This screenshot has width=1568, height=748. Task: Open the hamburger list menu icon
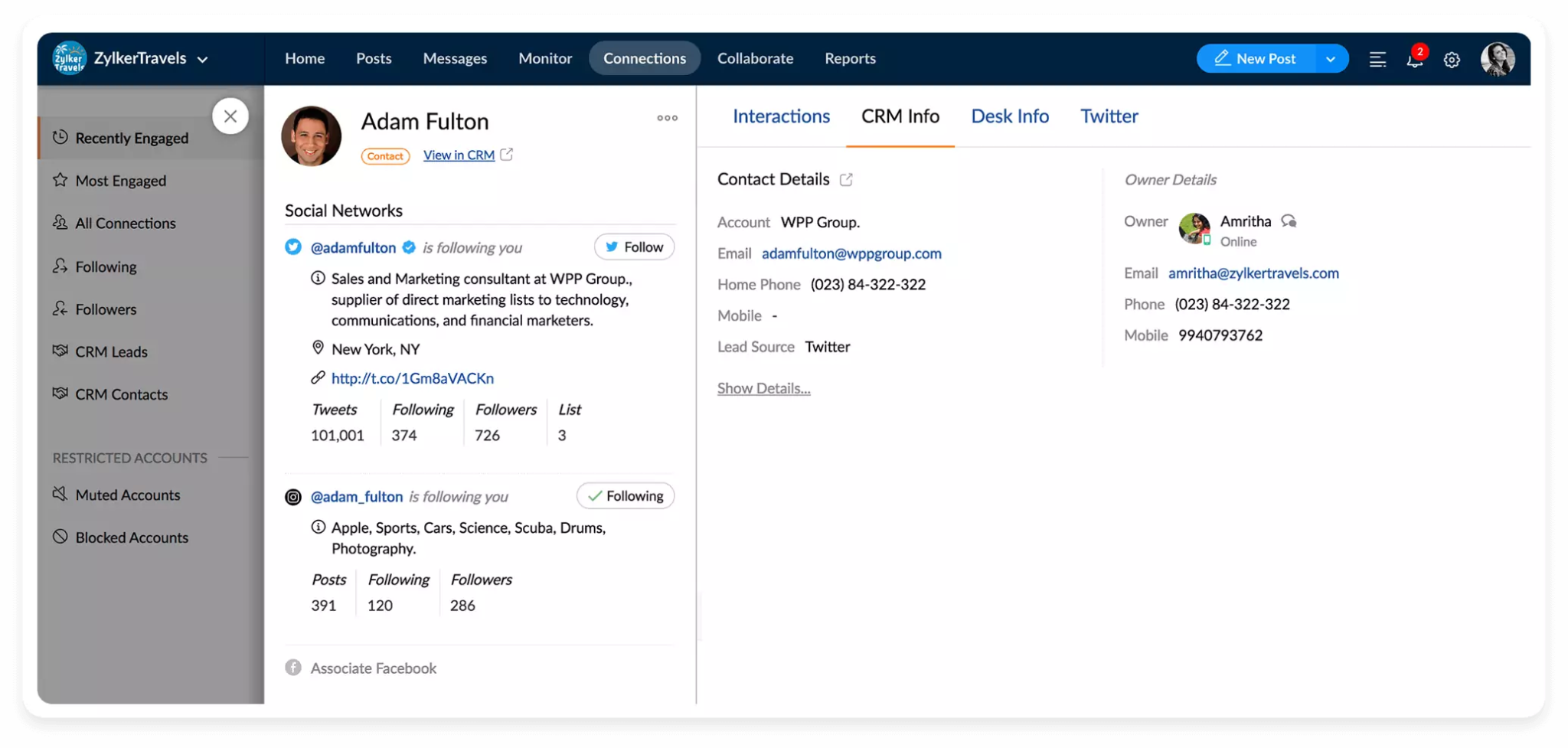(1377, 59)
